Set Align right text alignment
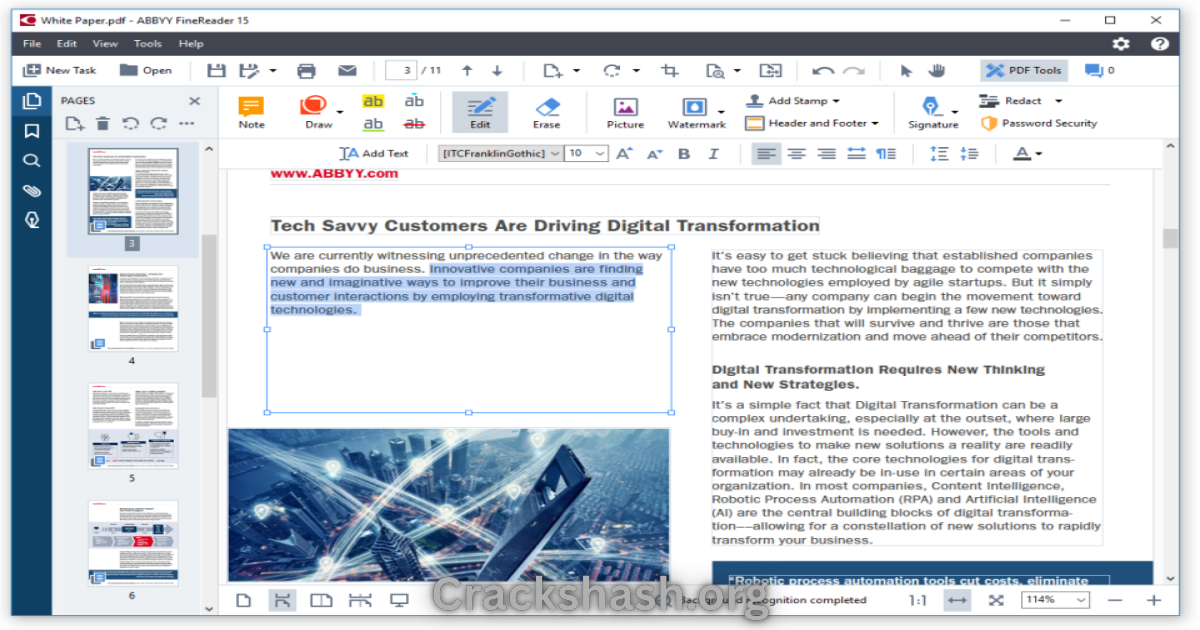The width and height of the screenshot is (1200, 630). click(826, 153)
